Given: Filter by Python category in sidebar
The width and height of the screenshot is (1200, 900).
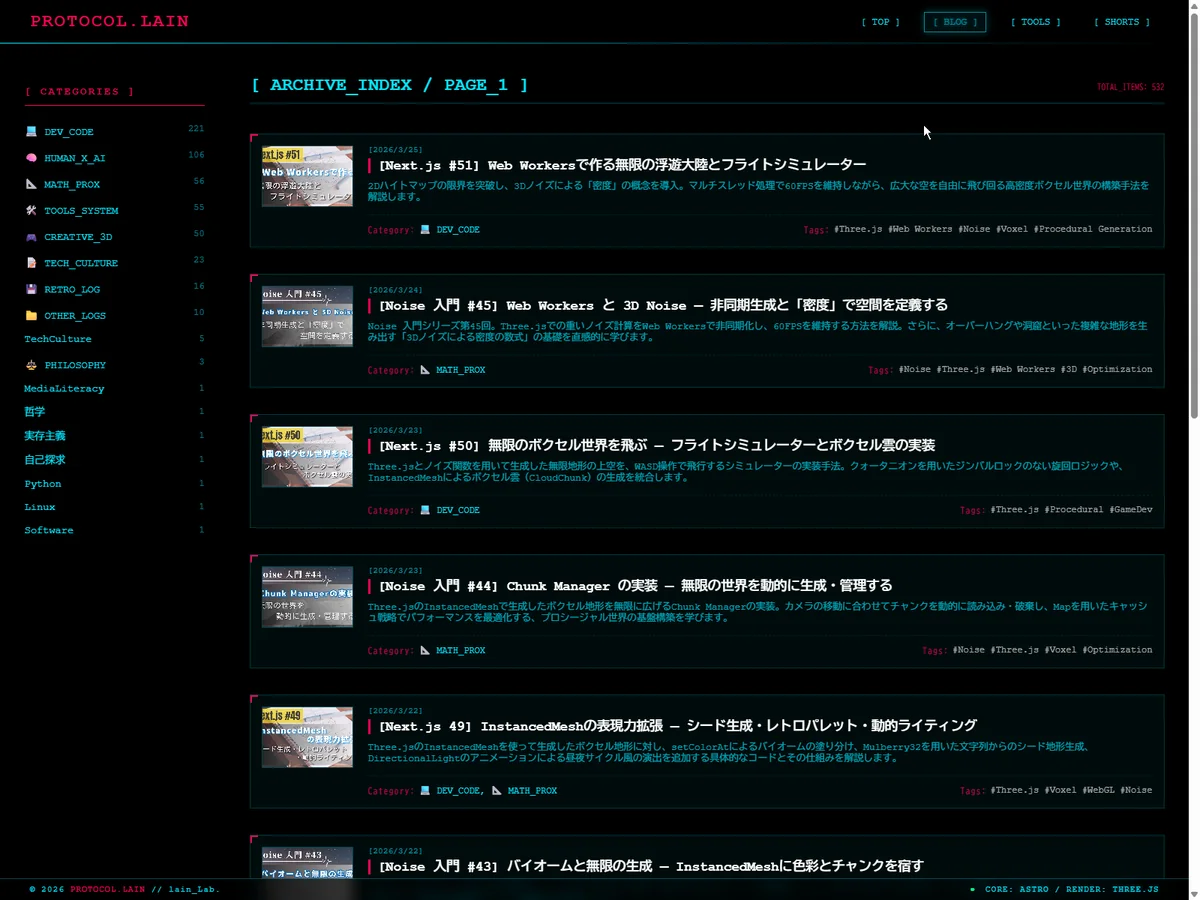Looking at the screenshot, I should coord(43,484).
